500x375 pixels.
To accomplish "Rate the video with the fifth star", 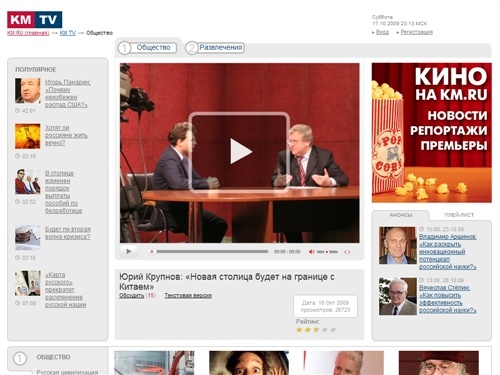I will click(333, 330).
